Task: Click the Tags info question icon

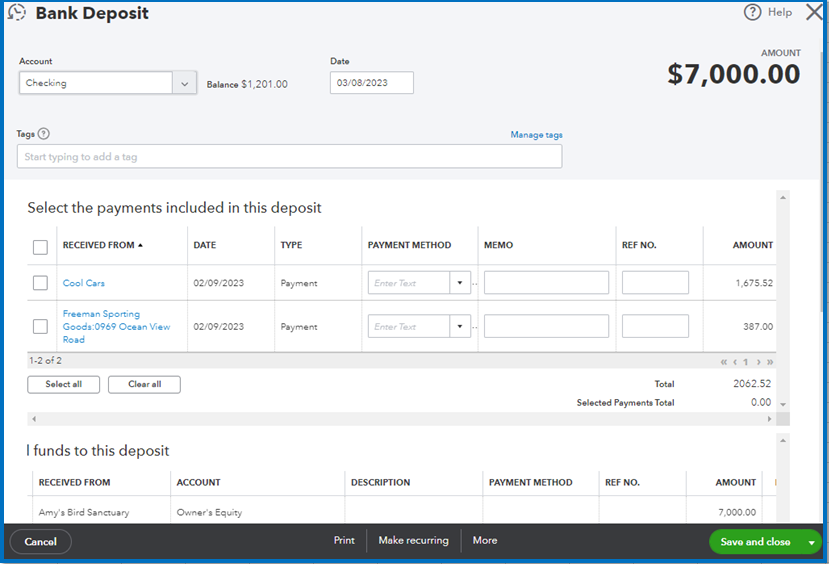Action: coord(44,134)
